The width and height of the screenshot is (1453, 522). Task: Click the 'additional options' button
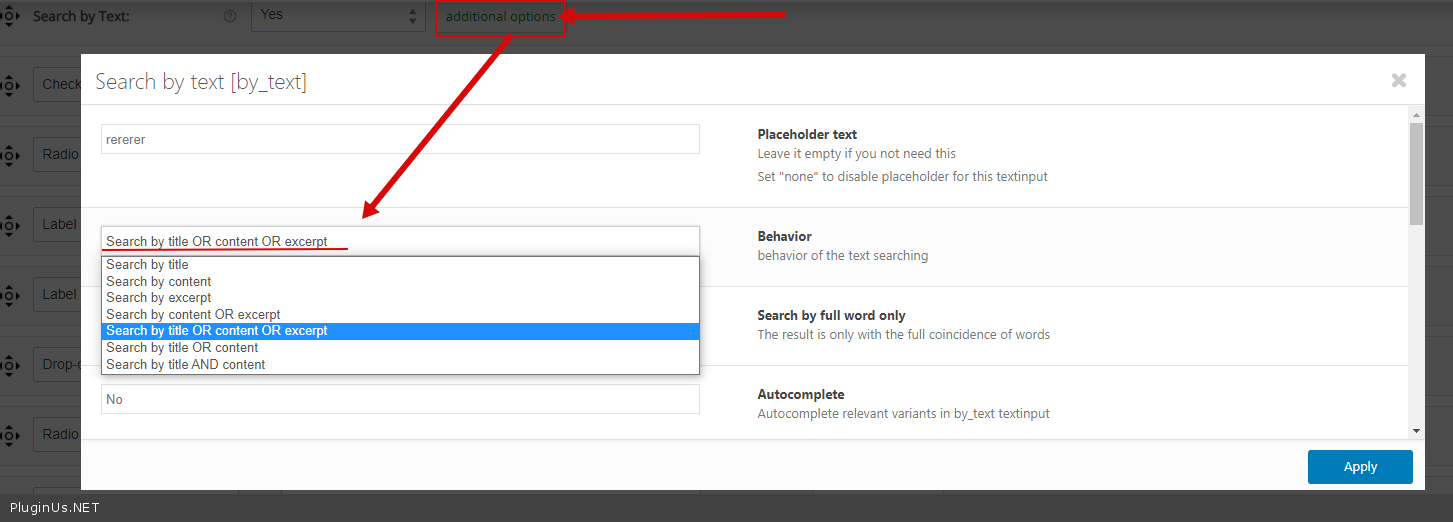(x=500, y=17)
